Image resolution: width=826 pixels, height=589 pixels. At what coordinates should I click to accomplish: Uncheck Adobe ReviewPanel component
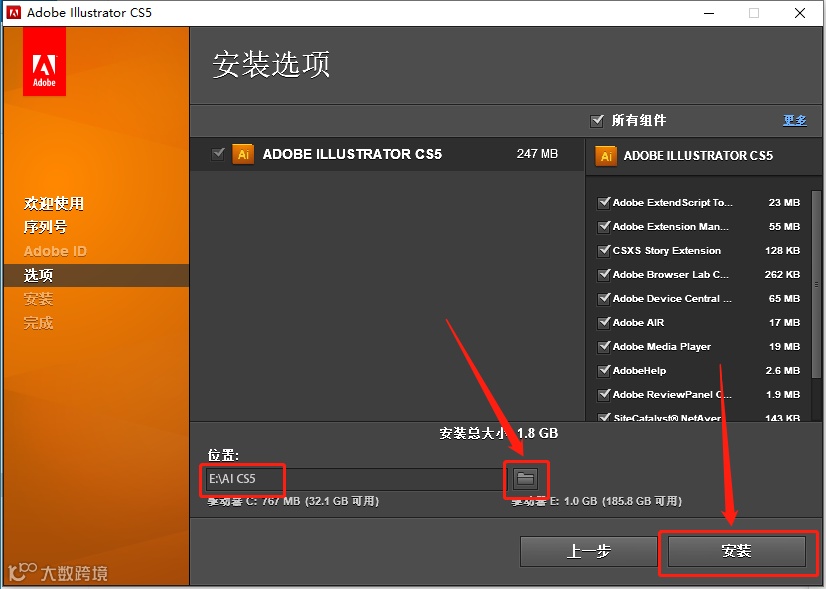tap(604, 395)
